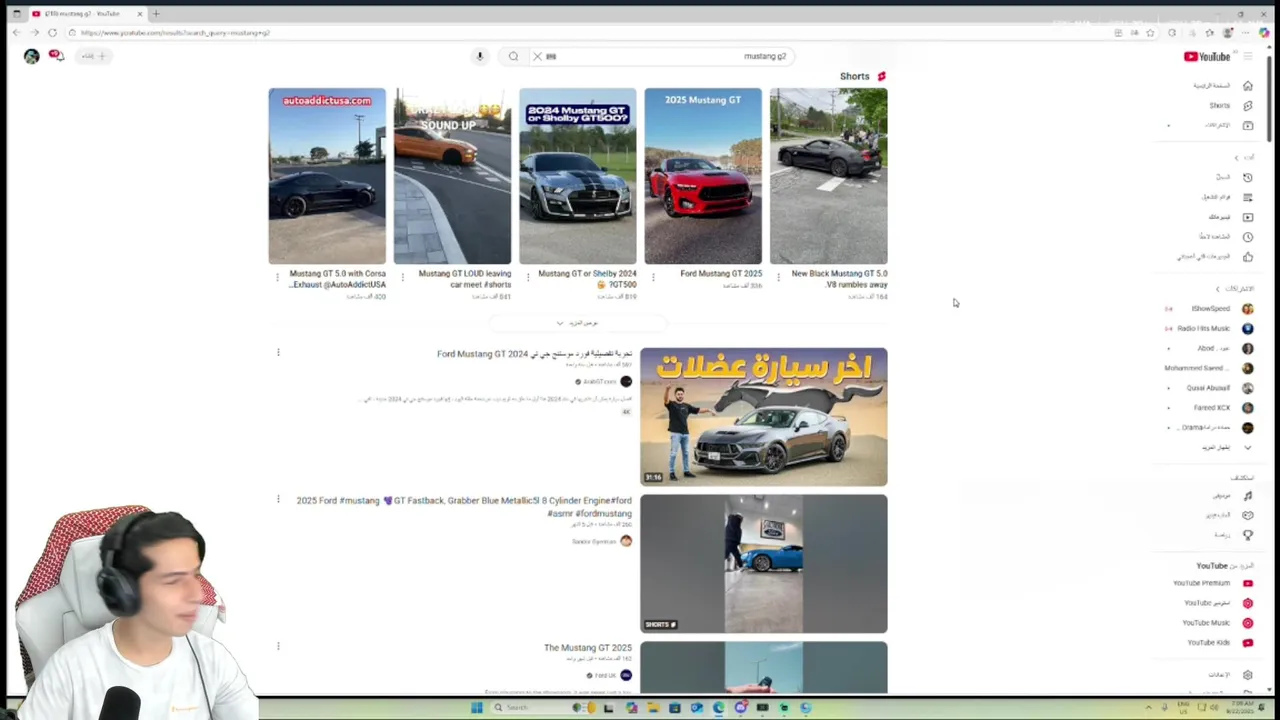The height and width of the screenshot is (720, 1280).
Task: Open Liked videos in the sidebar
Action: (x=1247, y=257)
